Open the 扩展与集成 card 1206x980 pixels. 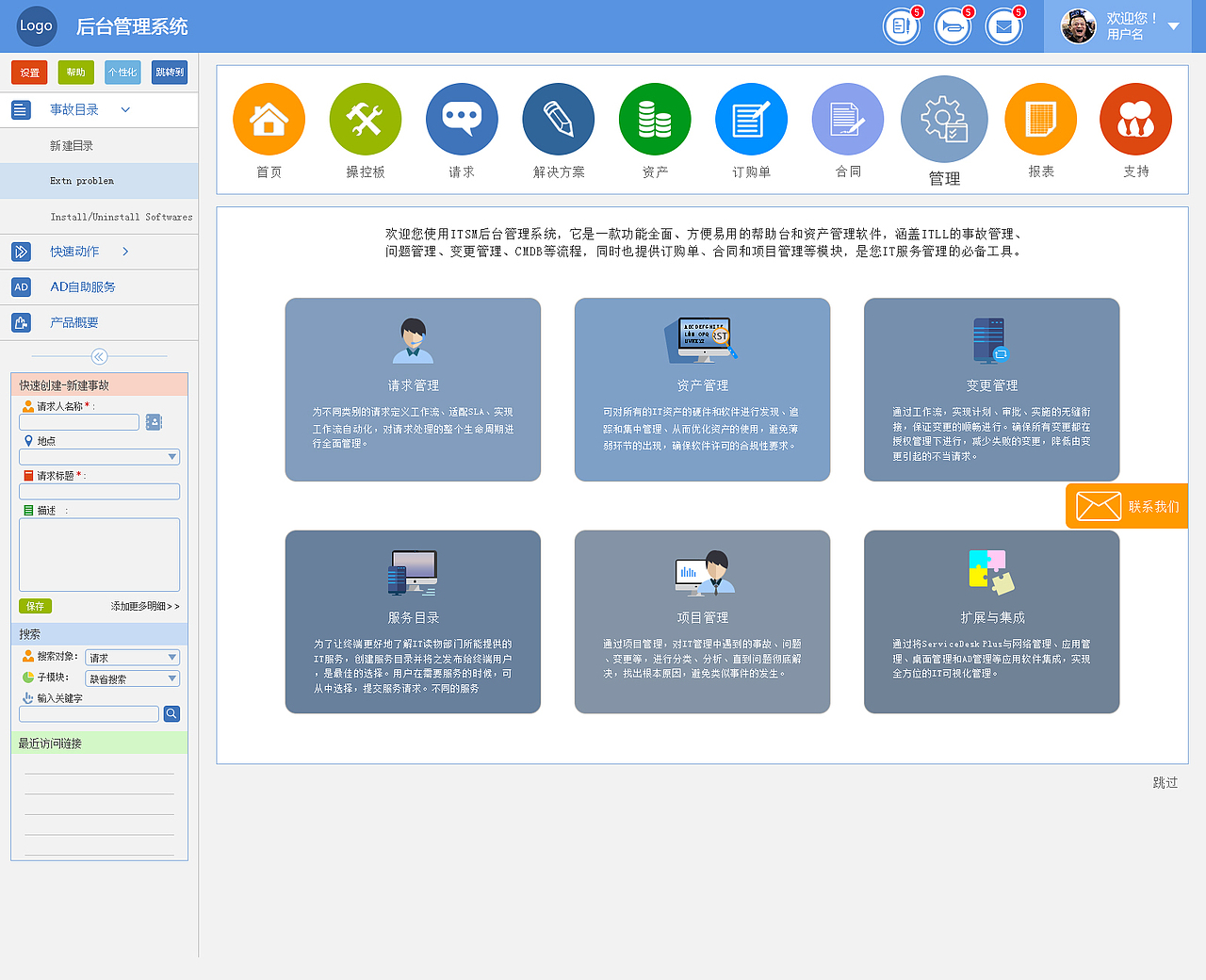pyautogui.click(x=991, y=622)
